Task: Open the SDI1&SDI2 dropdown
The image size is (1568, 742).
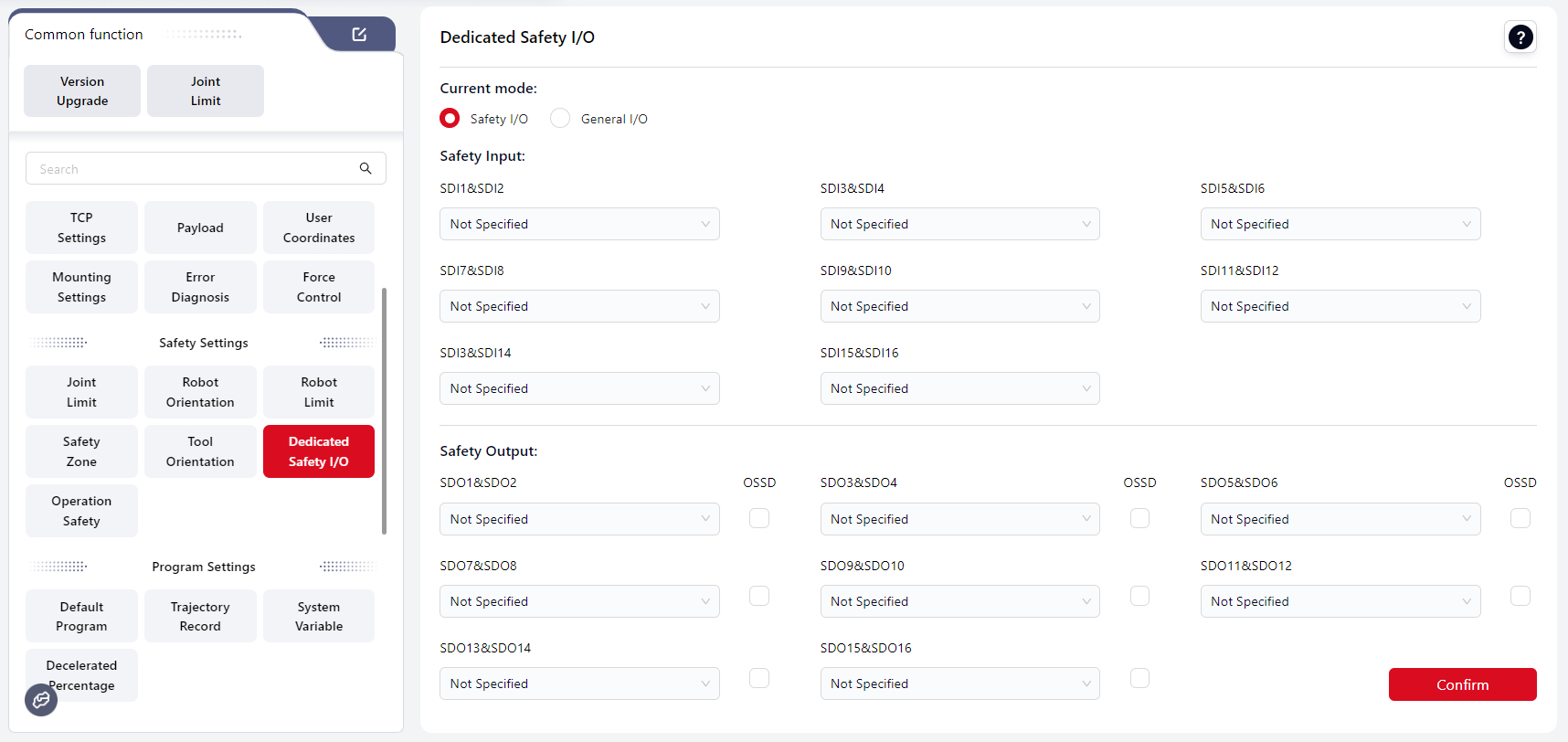Action: 579,224
